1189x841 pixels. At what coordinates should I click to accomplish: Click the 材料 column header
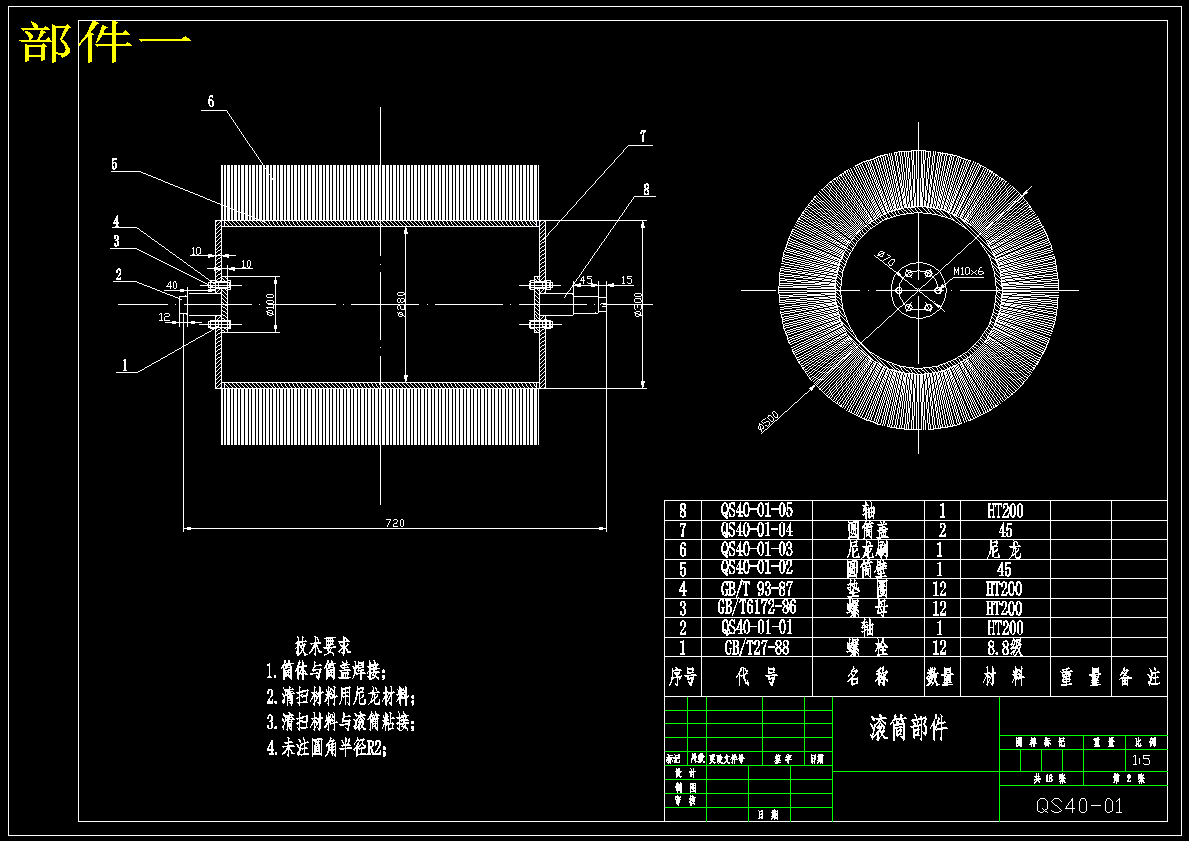[1005, 676]
